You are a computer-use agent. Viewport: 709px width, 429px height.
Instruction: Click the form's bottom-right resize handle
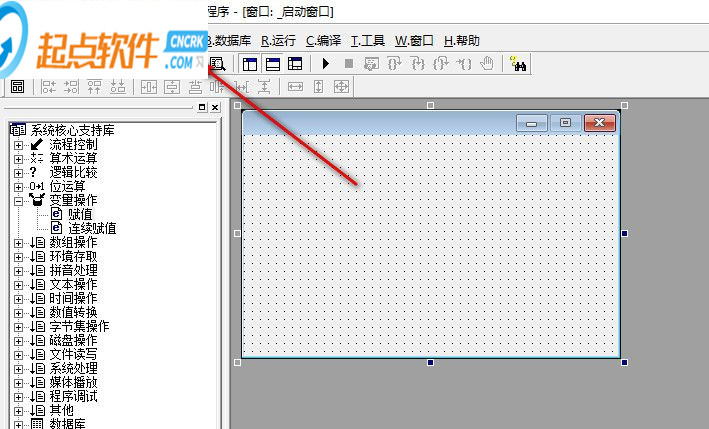pyautogui.click(x=624, y=363)
